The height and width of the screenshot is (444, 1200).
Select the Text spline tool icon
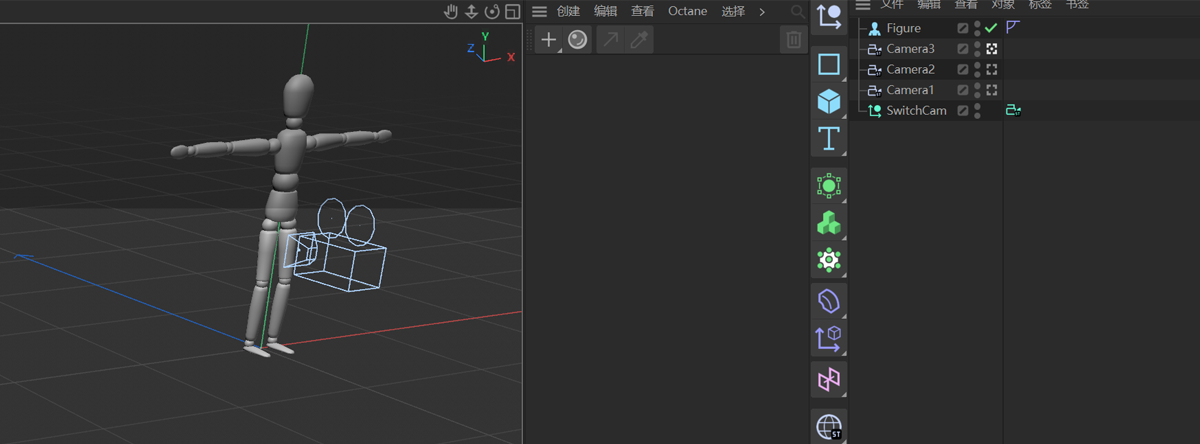(x=829, y=138)
